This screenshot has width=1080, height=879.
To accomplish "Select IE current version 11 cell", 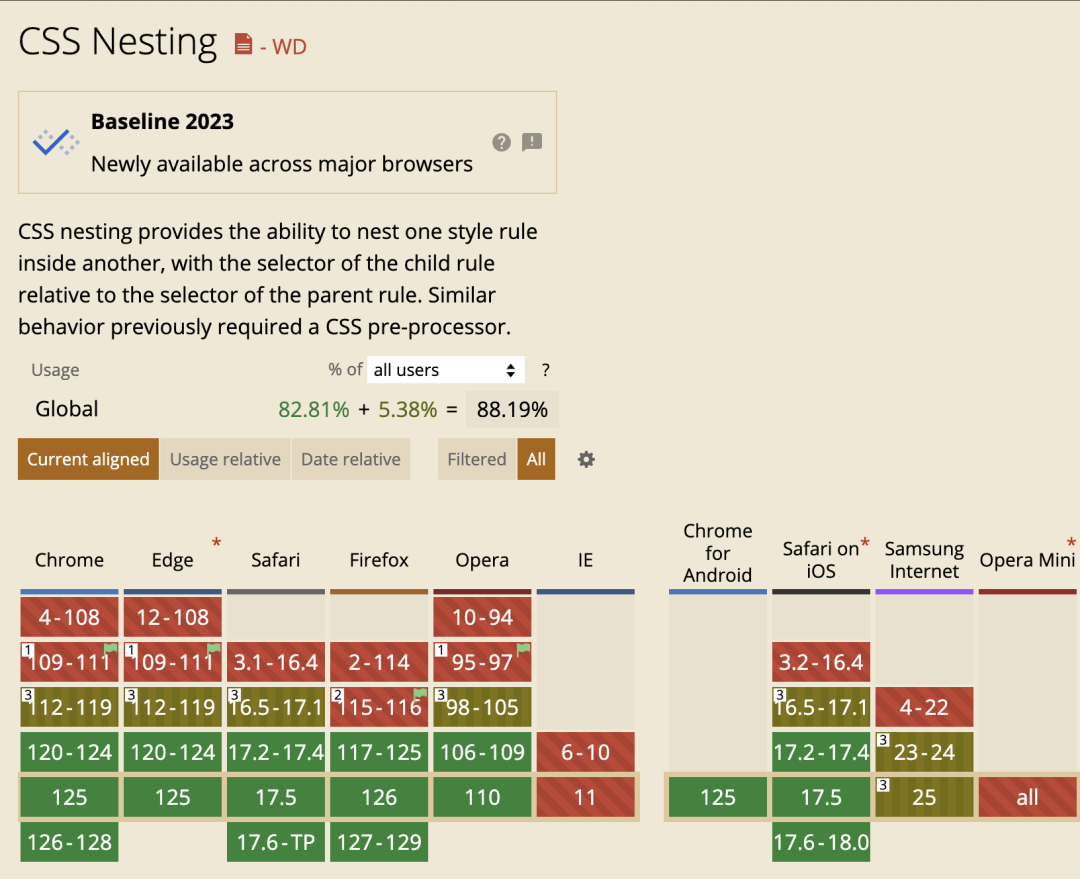I will coord(585,797).
